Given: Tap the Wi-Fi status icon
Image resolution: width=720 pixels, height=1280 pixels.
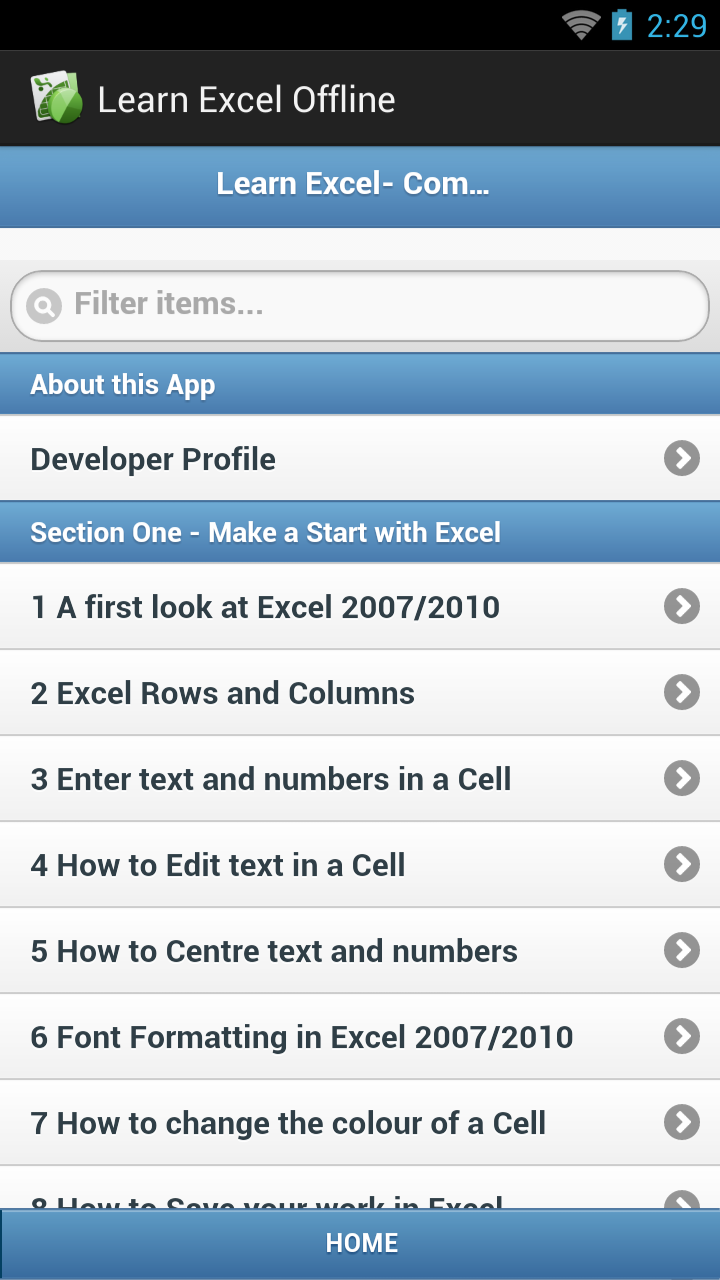Looking at the screenshot, I should click(581, 24).
